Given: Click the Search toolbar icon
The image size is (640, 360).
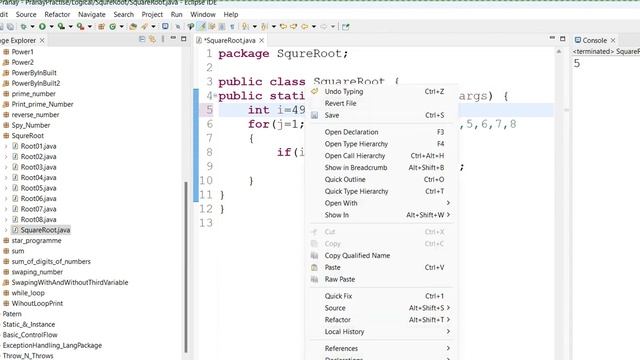Looking at the screenshot, I should pyautogui.click(x=144, y=27).
